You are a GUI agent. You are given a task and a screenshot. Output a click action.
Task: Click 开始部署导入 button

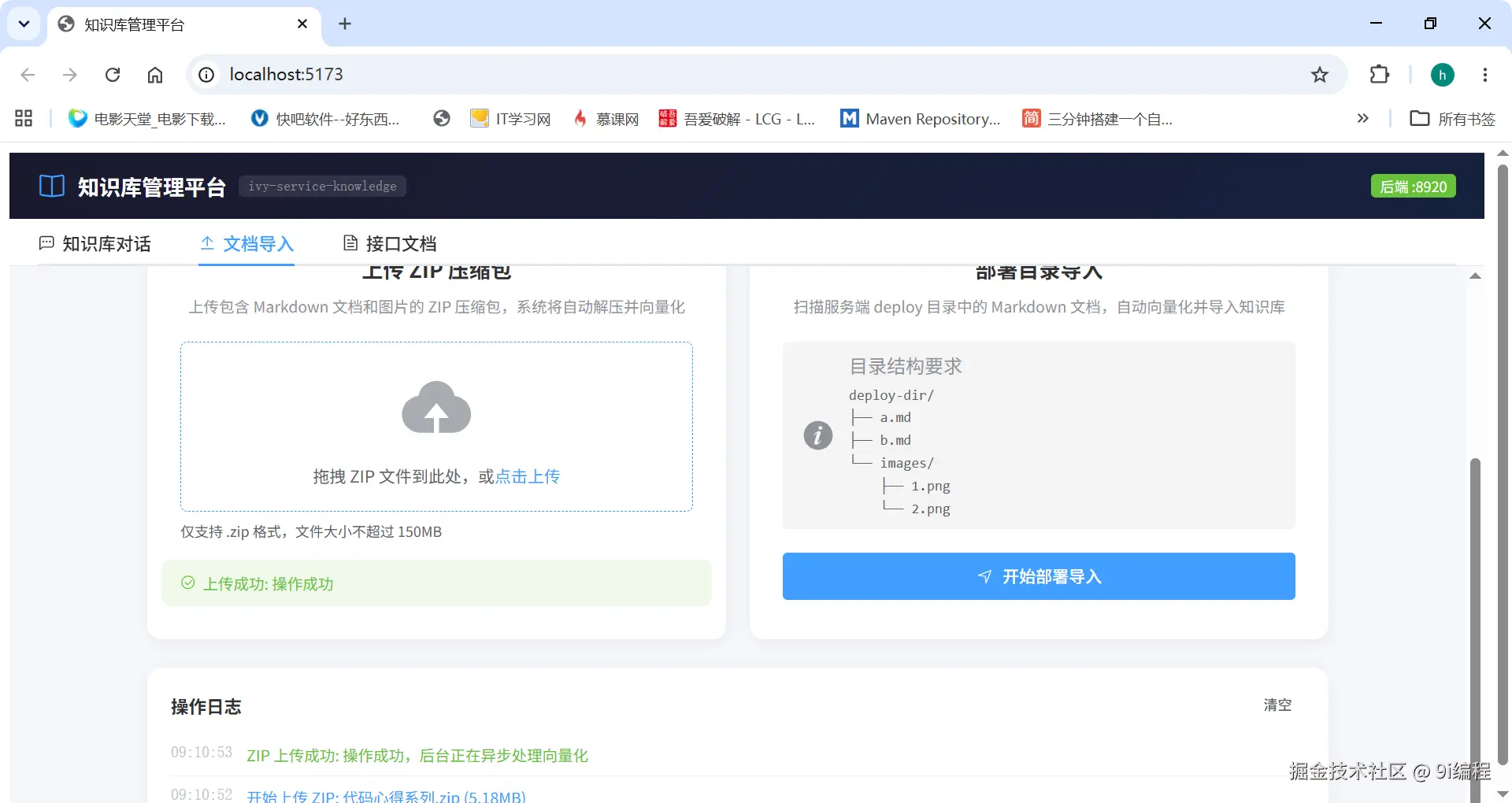(x=1039, y=576)
